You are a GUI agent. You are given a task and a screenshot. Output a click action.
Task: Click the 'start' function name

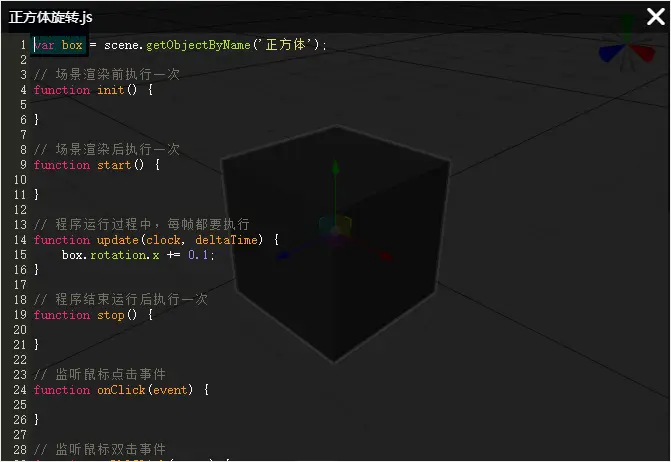[x=113, y=165]
